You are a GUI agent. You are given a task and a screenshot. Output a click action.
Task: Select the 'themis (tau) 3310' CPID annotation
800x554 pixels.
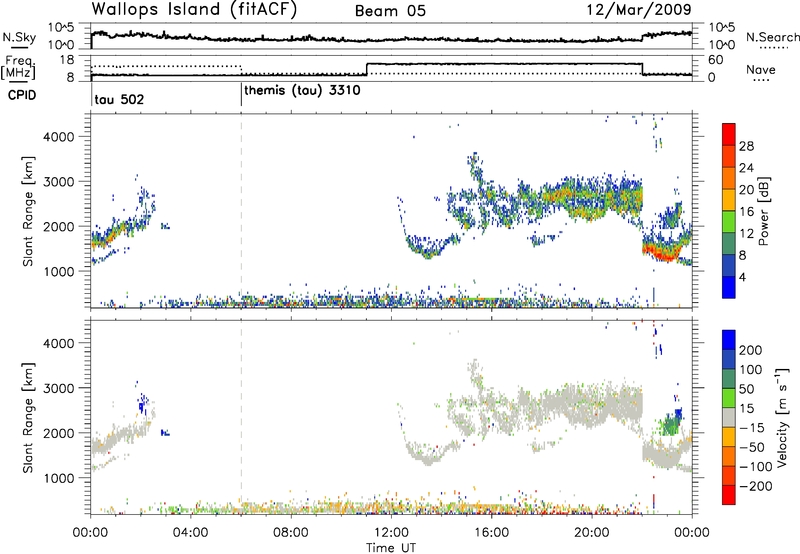pos(302,91)
